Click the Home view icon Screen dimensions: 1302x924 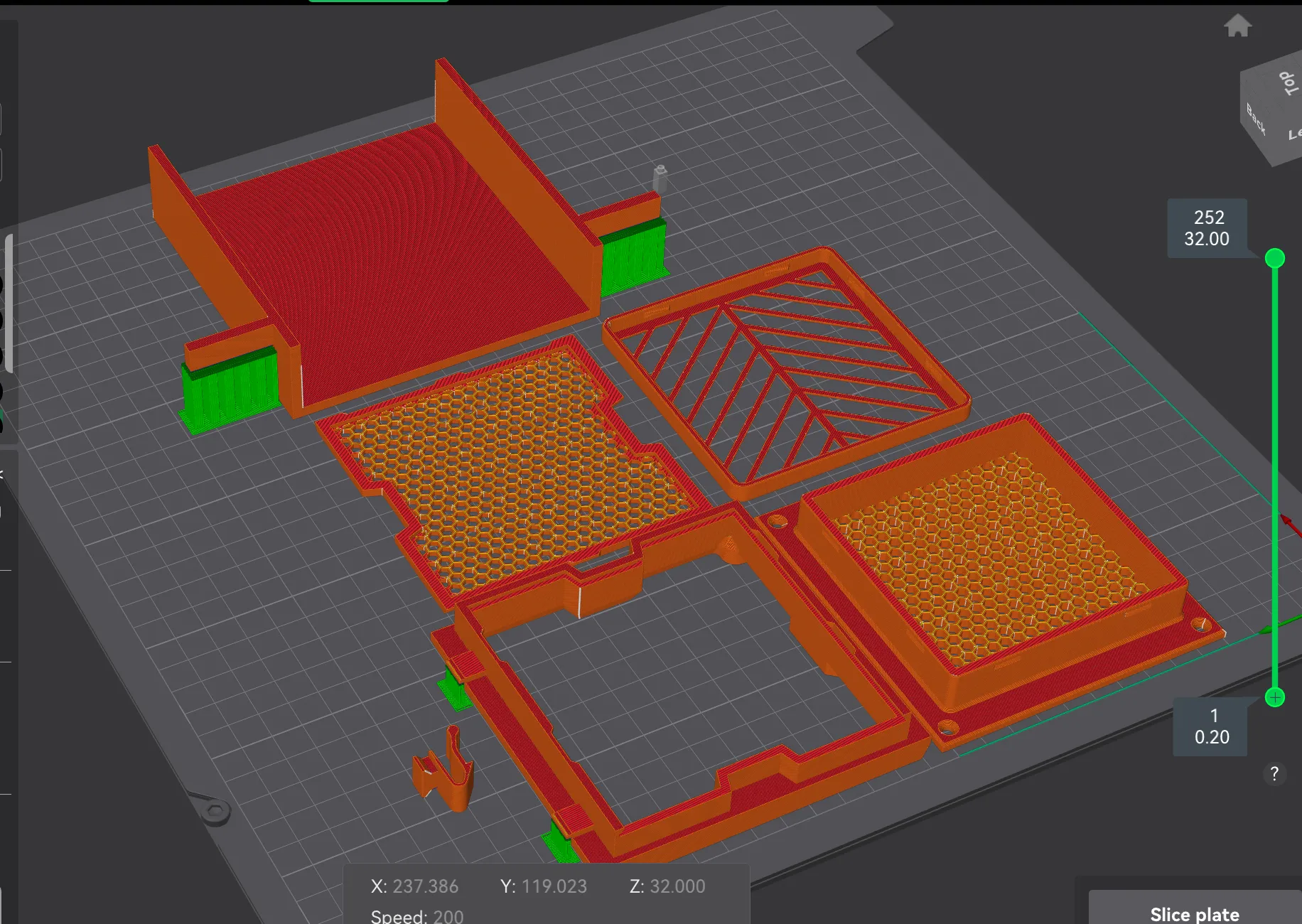1237,26
